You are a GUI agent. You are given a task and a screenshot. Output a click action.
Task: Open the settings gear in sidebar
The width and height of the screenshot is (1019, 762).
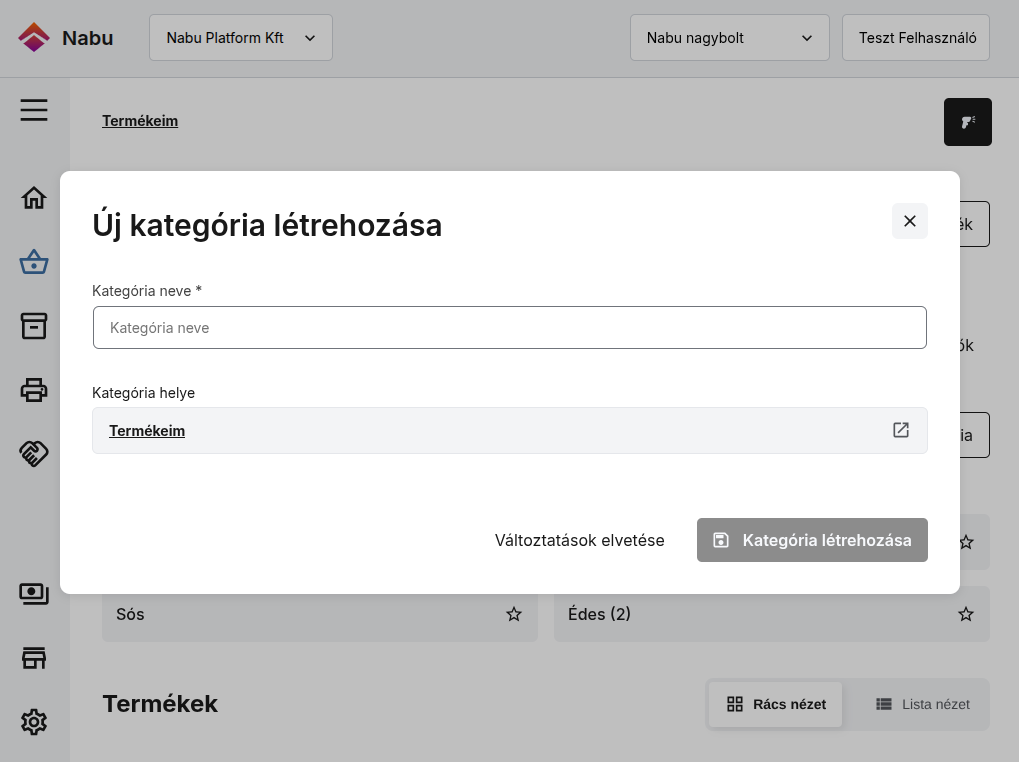tap(34, 722)
